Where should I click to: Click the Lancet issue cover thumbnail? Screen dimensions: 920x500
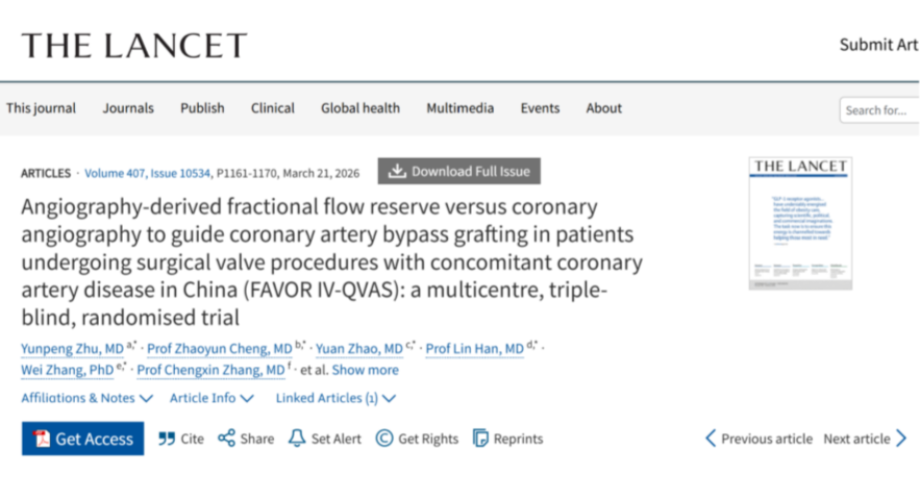coord(800,222)
